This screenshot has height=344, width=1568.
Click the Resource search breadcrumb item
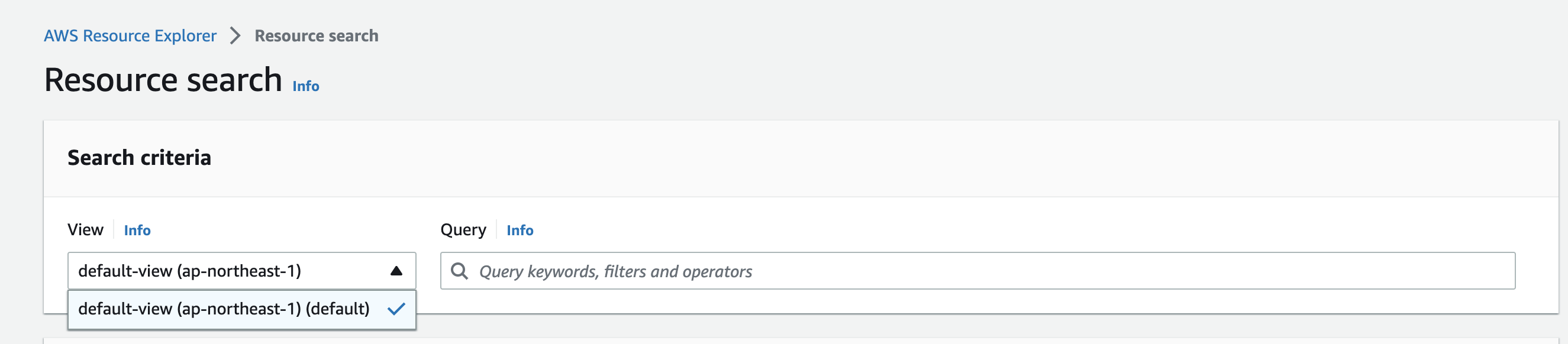(x=317, y=36)
